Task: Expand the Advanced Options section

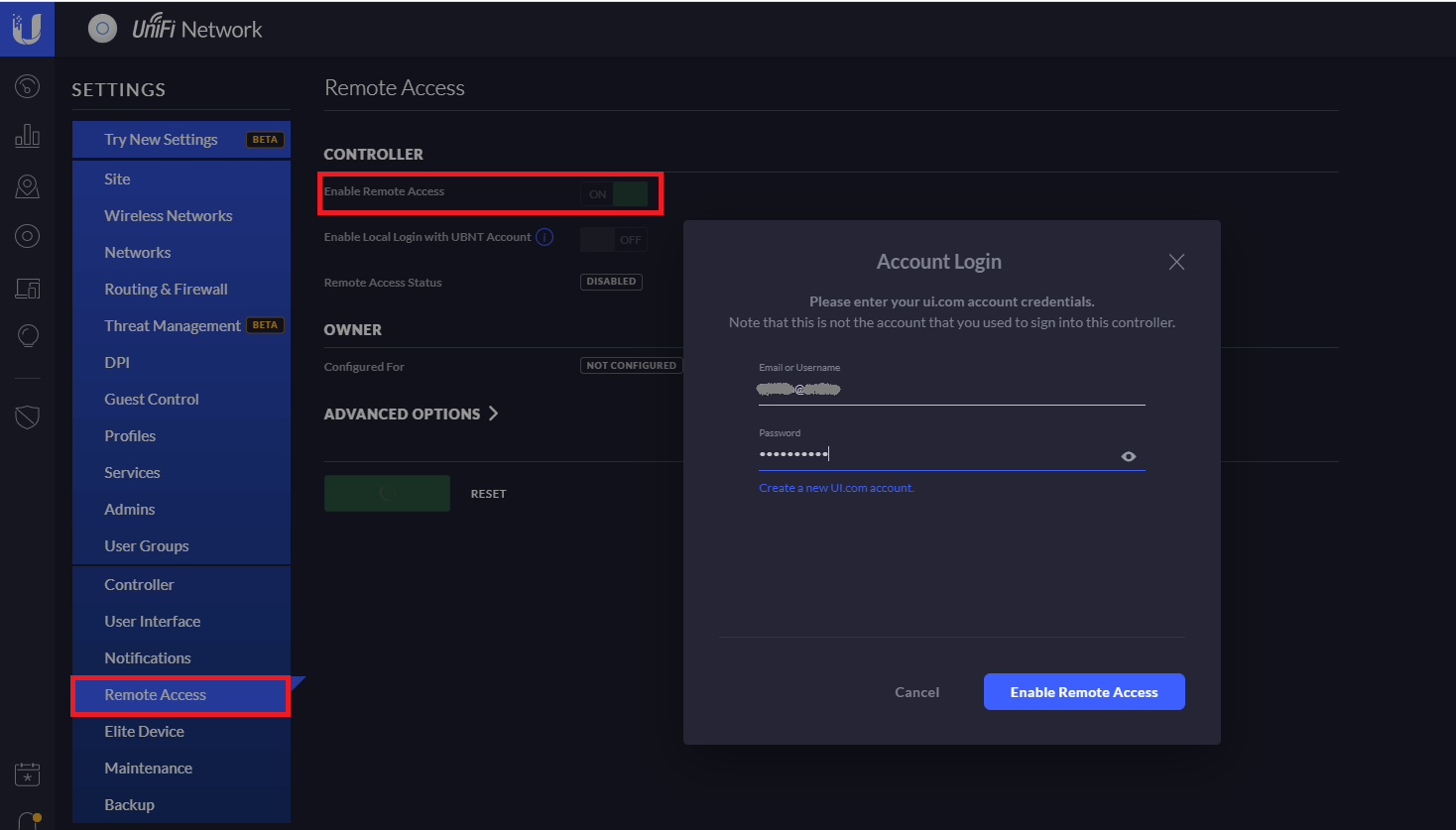Action: [411, 414]
